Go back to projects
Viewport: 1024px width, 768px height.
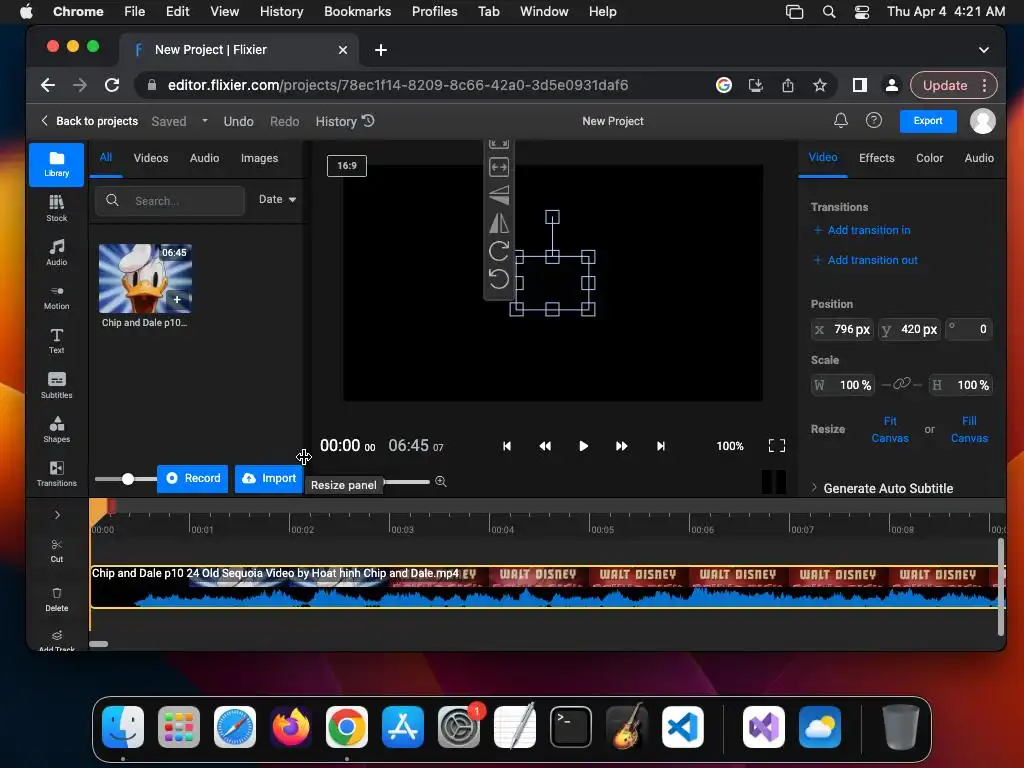[90, 121]
